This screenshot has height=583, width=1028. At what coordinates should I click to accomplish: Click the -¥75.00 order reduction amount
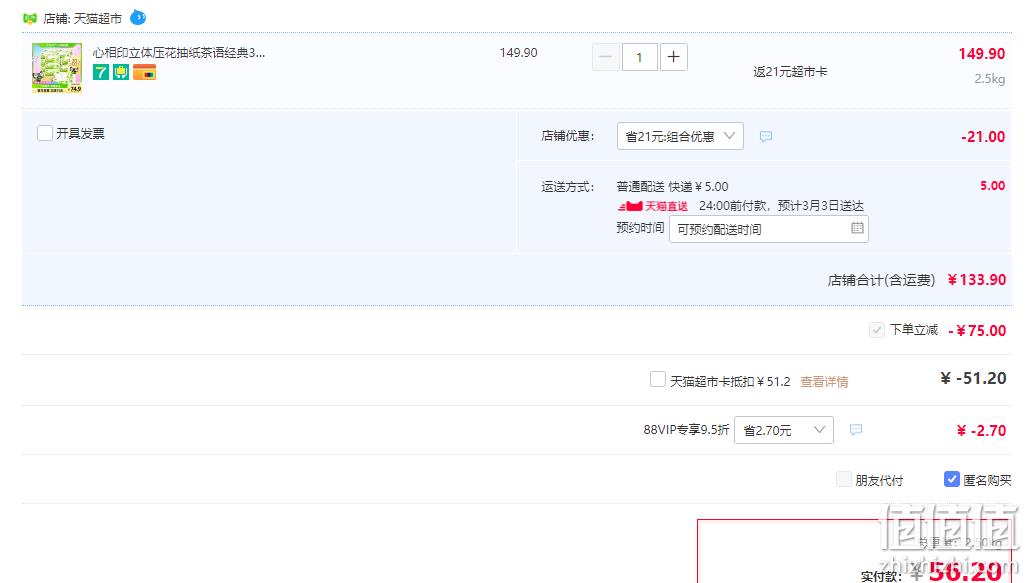click(x=977, y=331)
